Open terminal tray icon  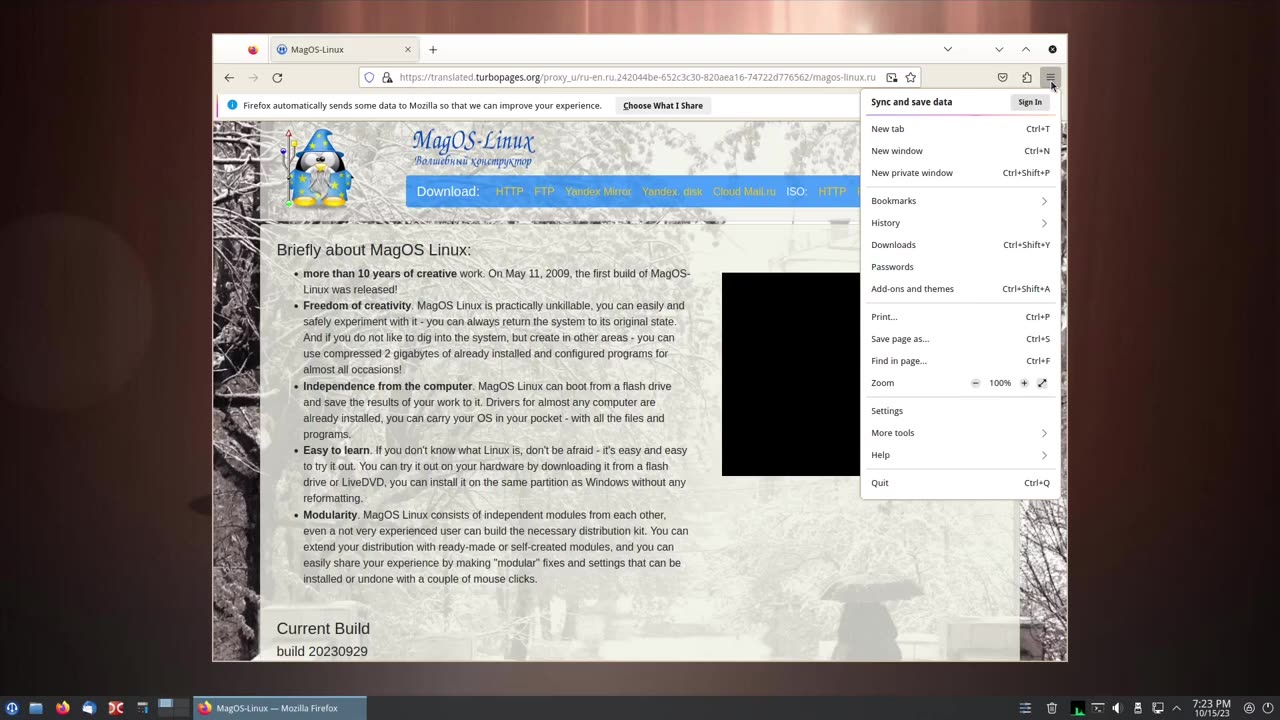point(1098,708)
